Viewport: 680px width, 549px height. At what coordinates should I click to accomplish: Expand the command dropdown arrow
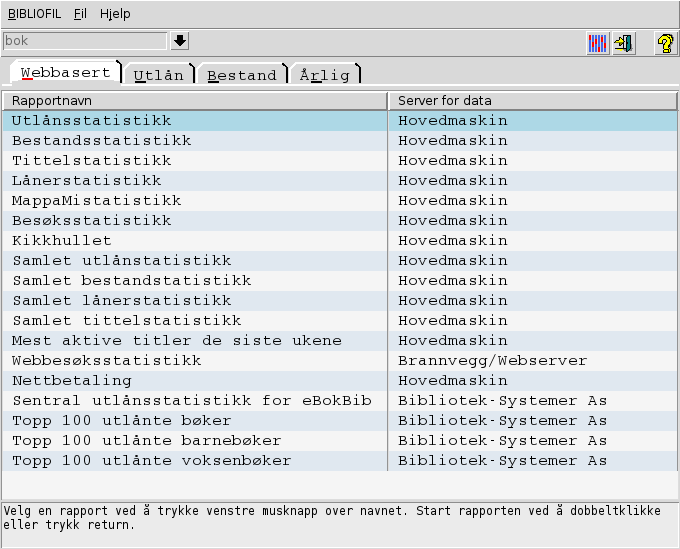coord(180,41)
